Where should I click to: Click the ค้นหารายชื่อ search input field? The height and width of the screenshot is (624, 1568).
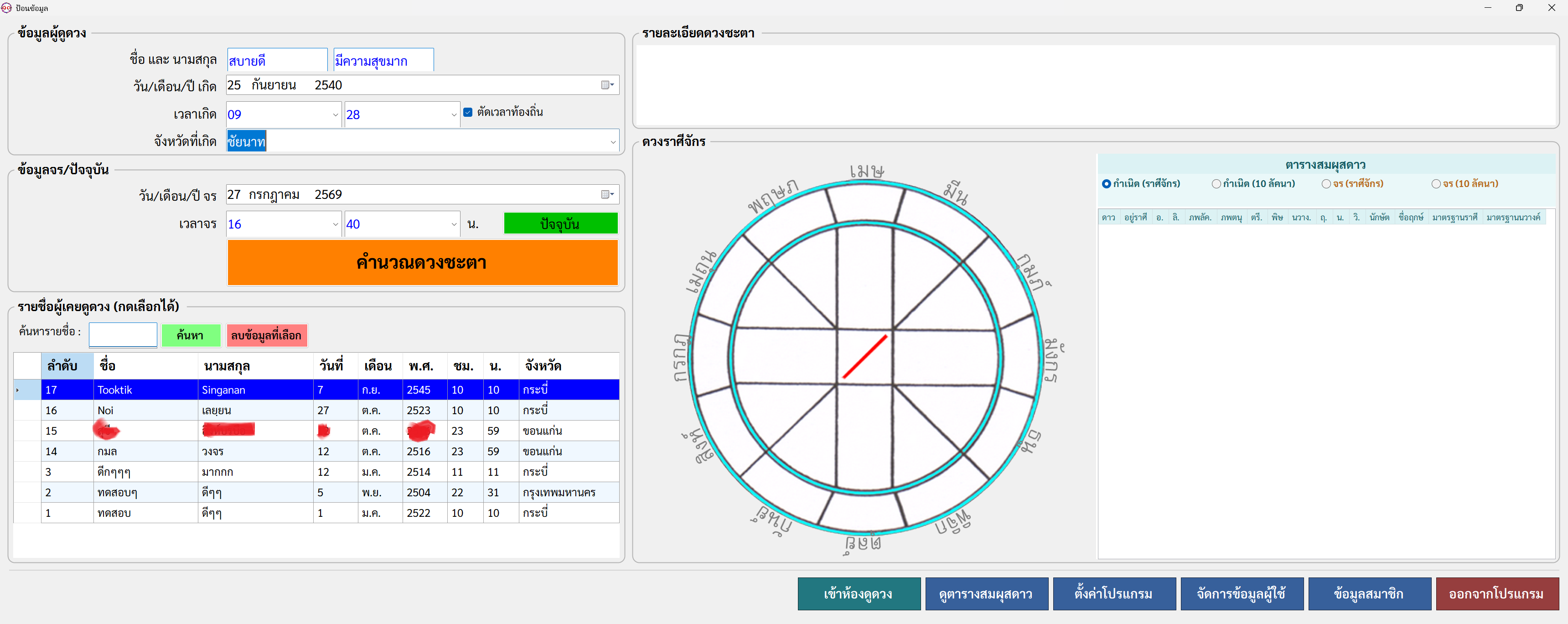(123, 335)
